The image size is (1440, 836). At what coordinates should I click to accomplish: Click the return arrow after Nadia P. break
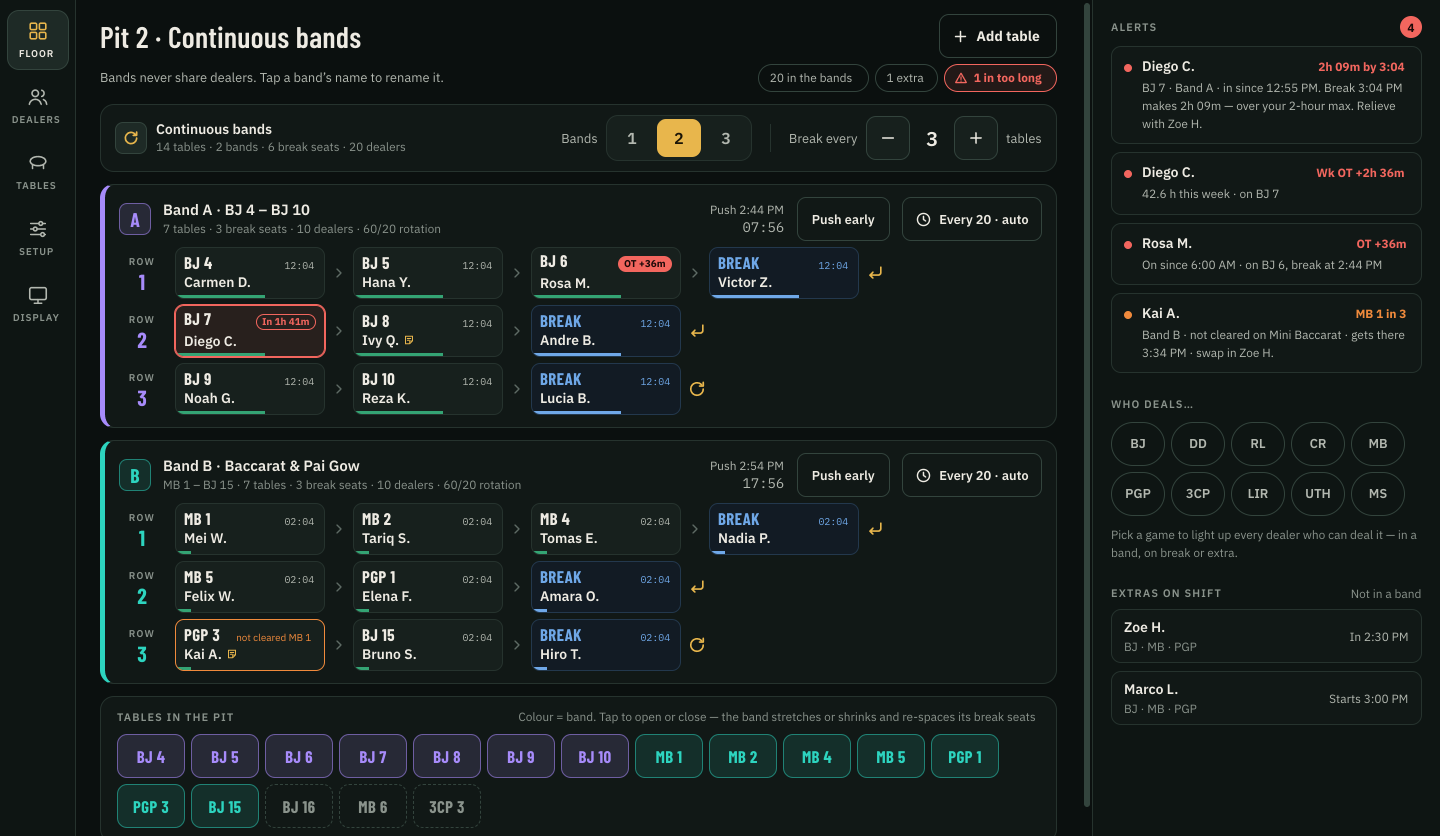click(x=875, y=528)
